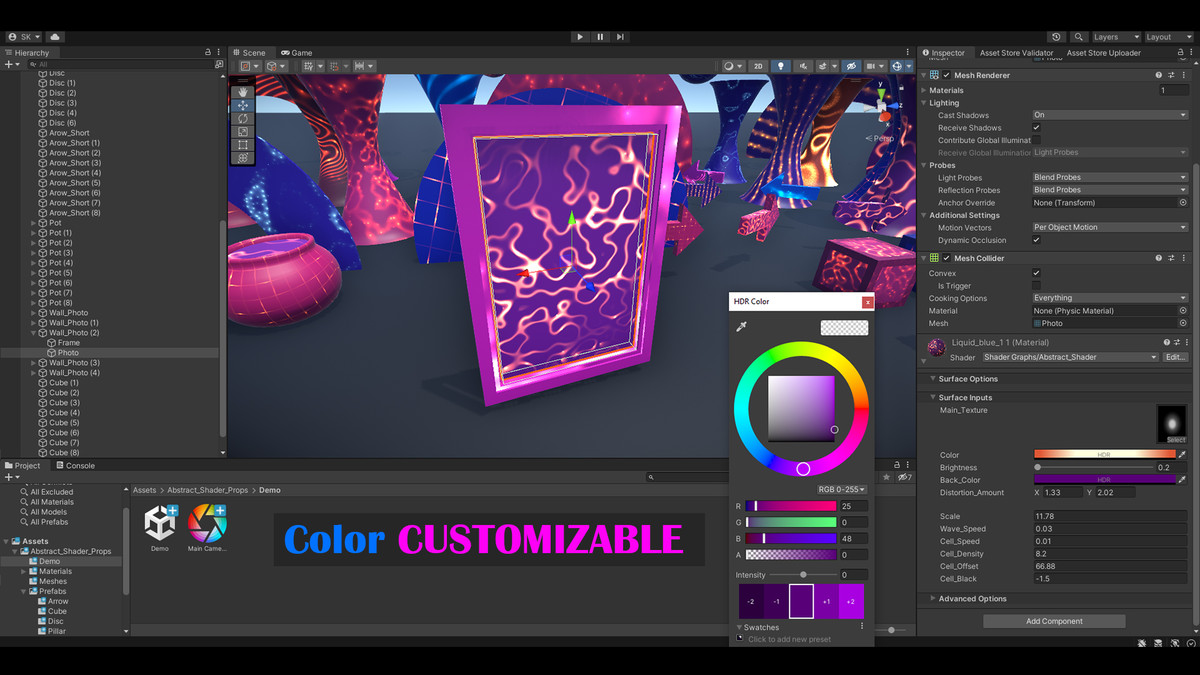1200x675 pixels.
Task: Toggle the Receive Shadows checkbox
Action: click(1037, 128)
